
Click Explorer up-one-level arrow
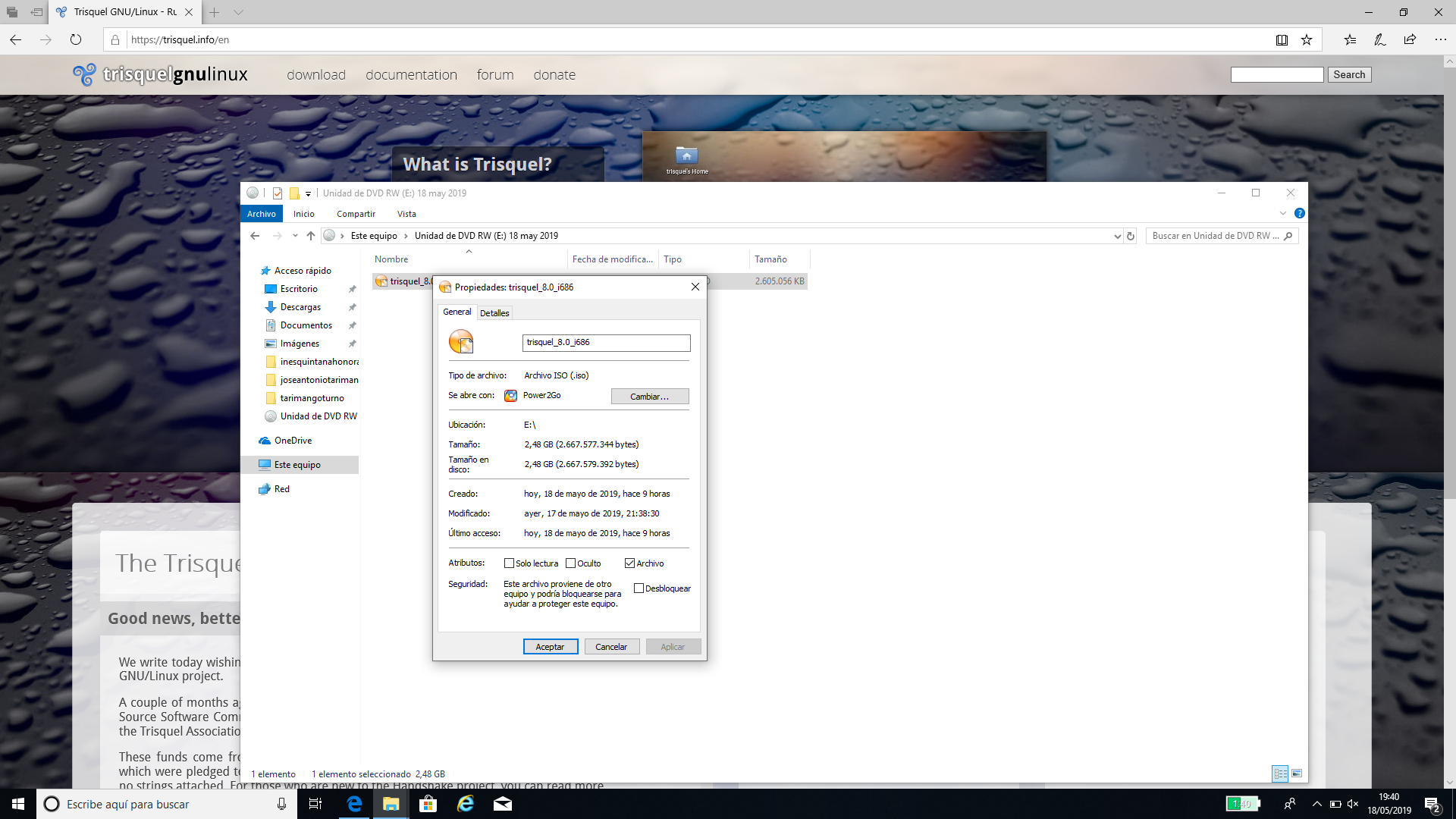pos(311,236)
